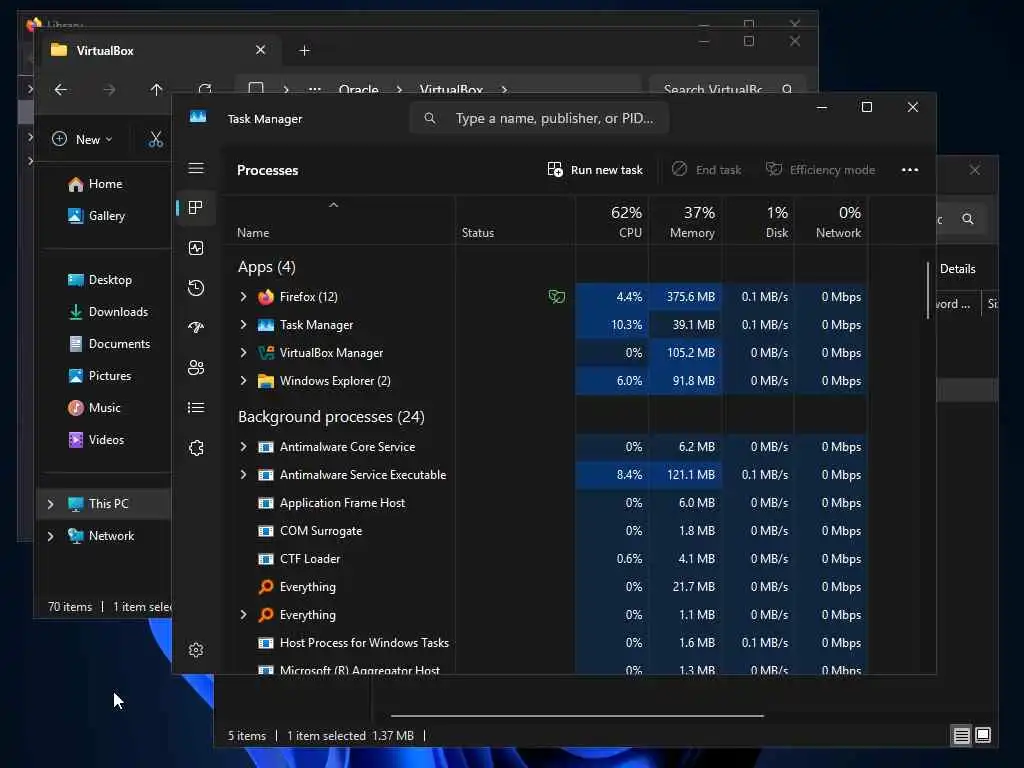Screen dimensions: 1024x768
Task: Select COM Surrogate process
Action: pos(321,531)
